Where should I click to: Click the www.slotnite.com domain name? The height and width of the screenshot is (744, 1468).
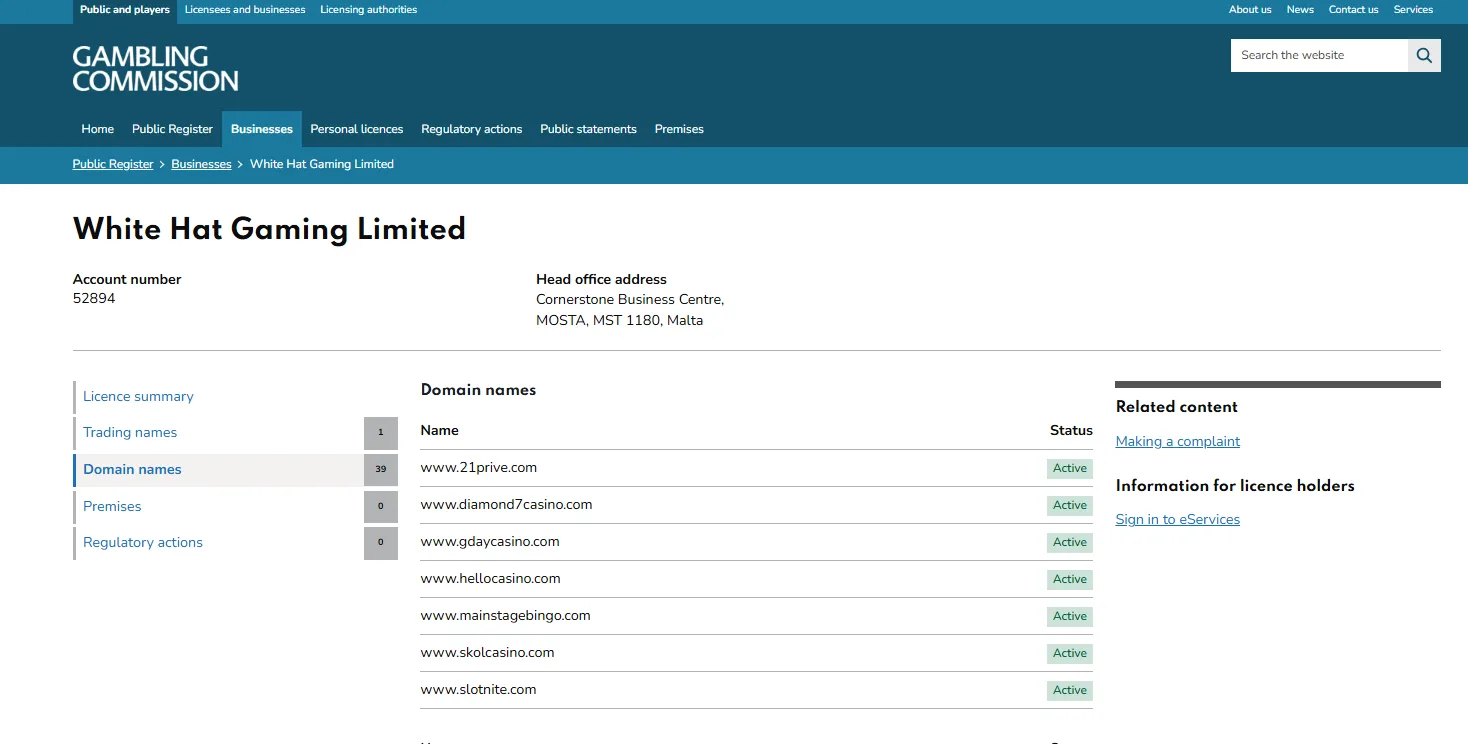[479, 689]
